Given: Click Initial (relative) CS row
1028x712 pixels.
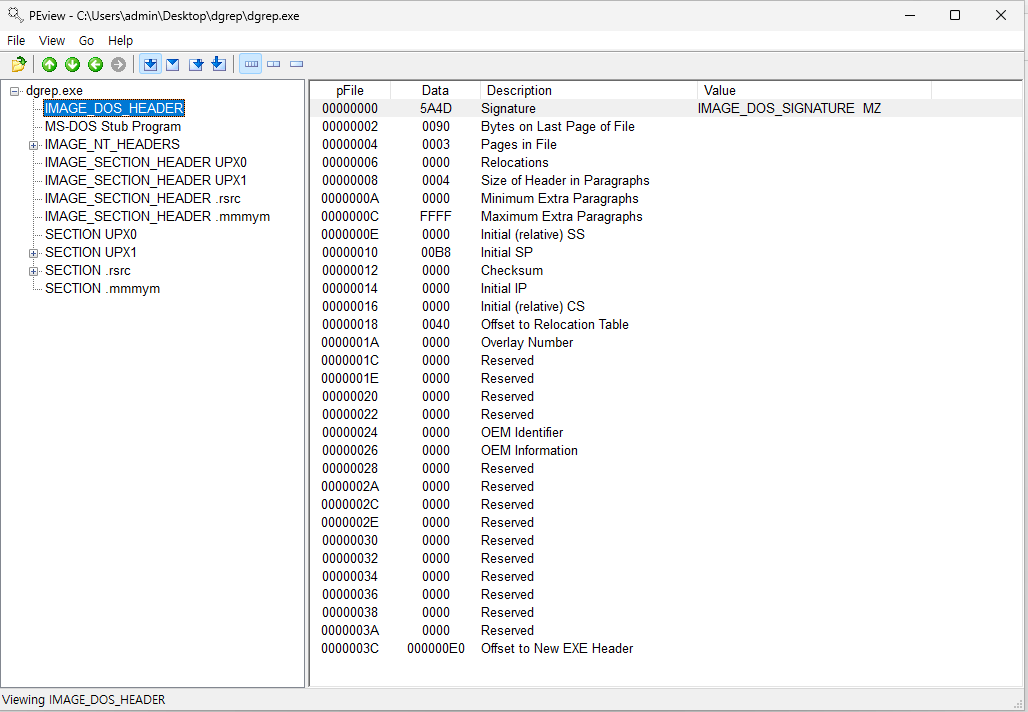Looking at the screenshot, I should [x=665, y=307].
